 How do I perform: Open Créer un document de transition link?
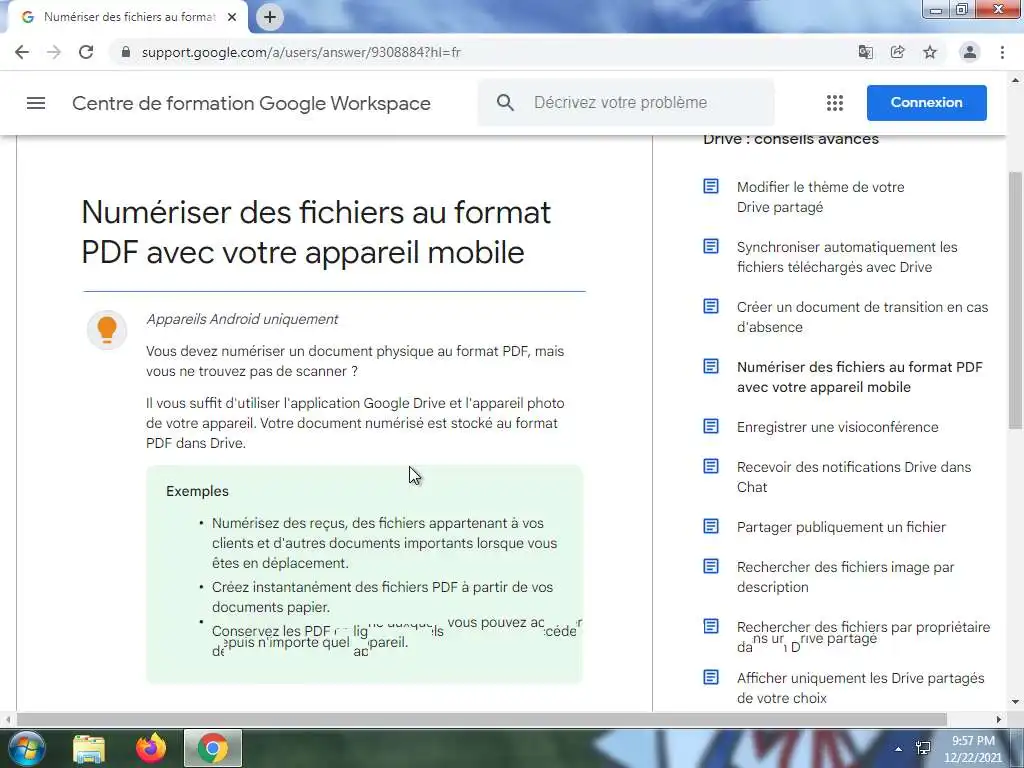862,317
